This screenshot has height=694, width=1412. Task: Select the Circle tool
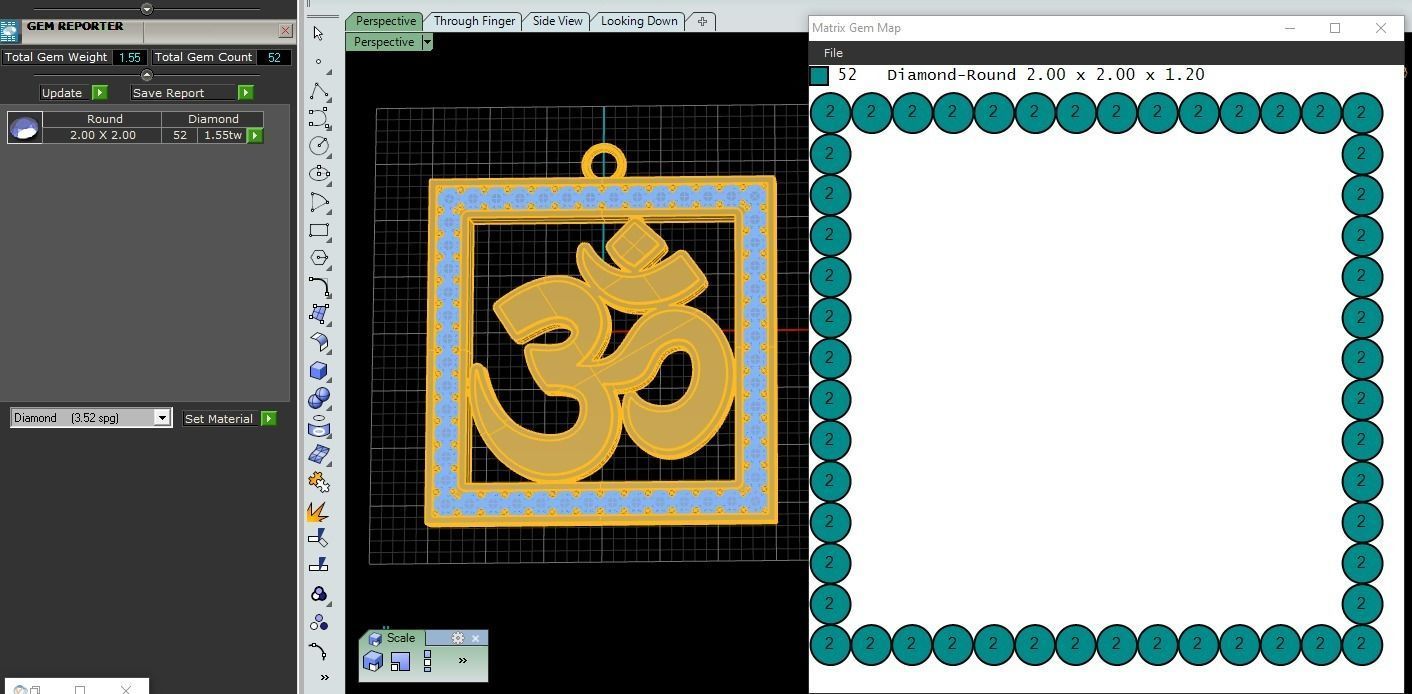pos(319,146)
